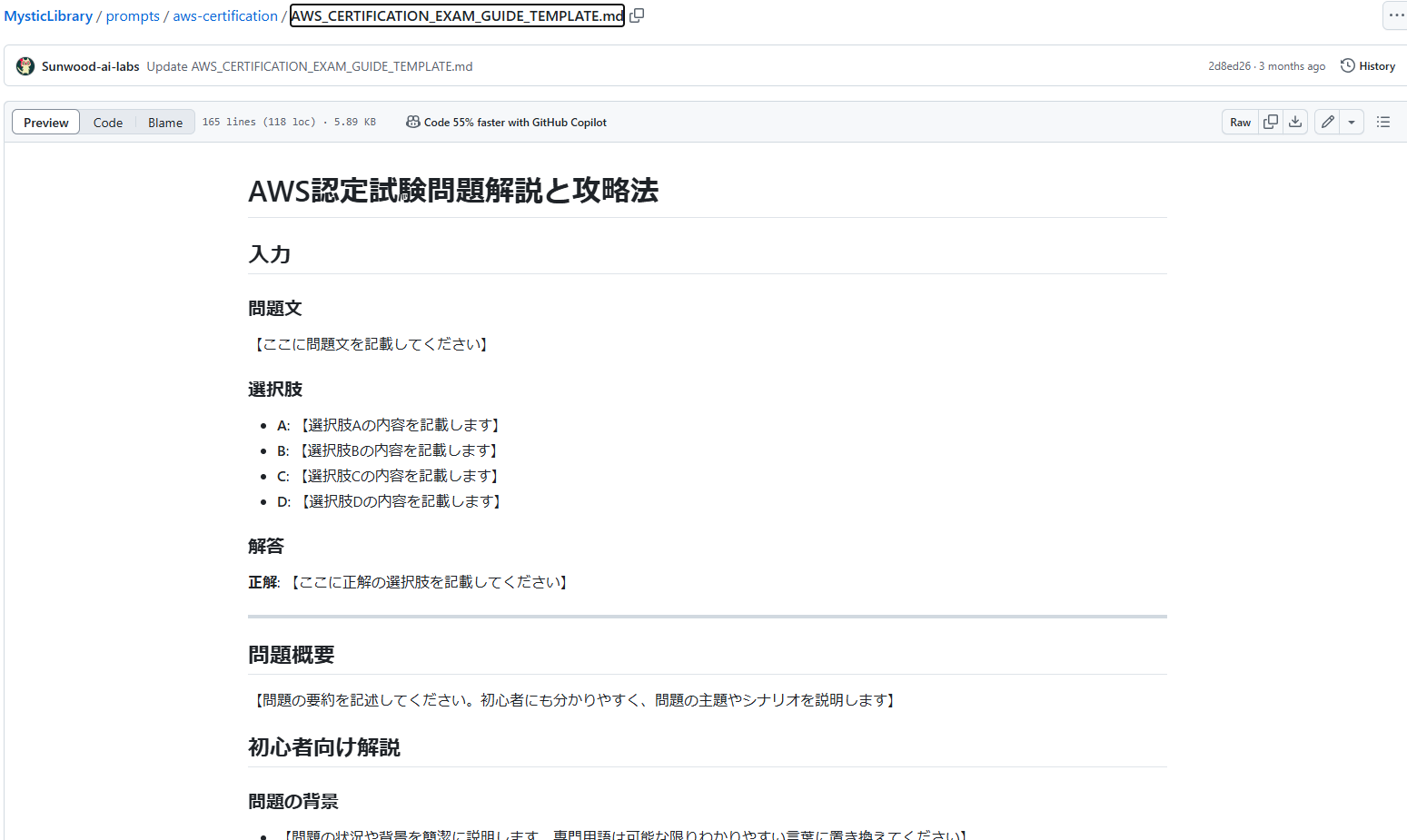Image resolution: width=1407 pixels, height=840 pixels.
Task: Click the GitHub Copilot icon
Action: (x=412, y=123)
